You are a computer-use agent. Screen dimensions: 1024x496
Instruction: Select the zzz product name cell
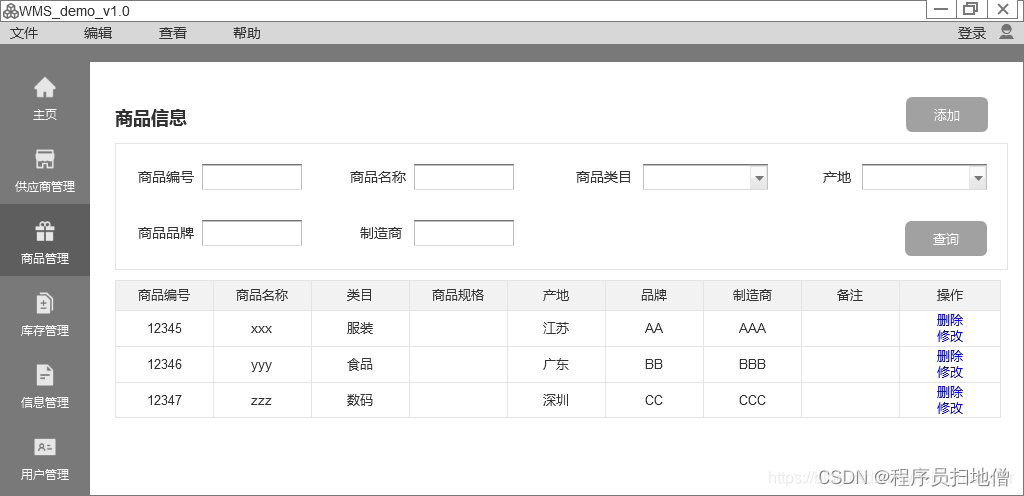263,400
